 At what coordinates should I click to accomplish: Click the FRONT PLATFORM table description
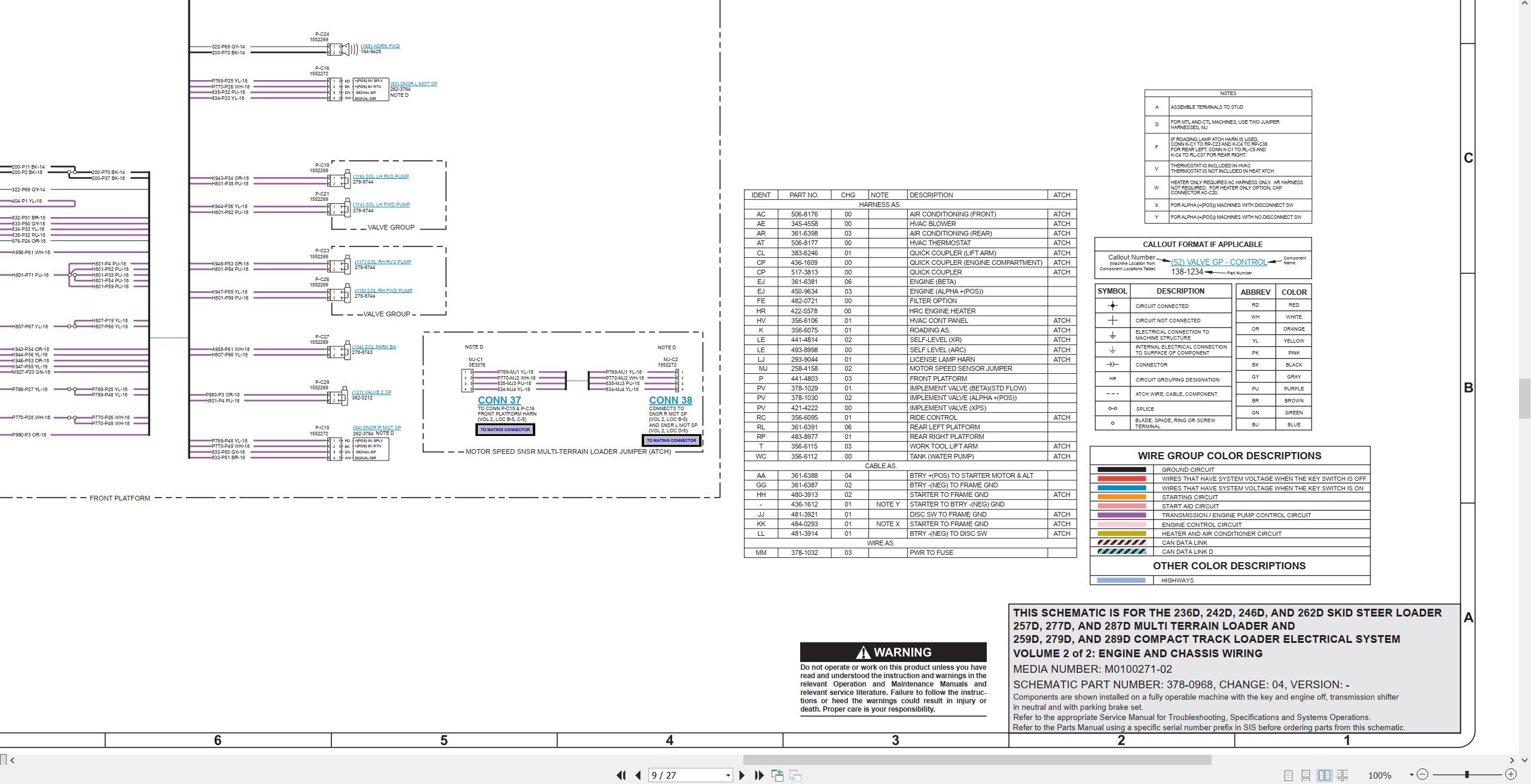click(x=938, y=379)
